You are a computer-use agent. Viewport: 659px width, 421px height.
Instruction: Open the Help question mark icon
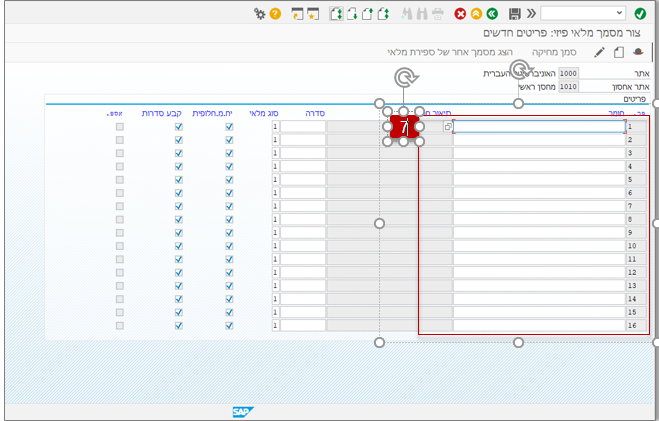tap(275, 14)
